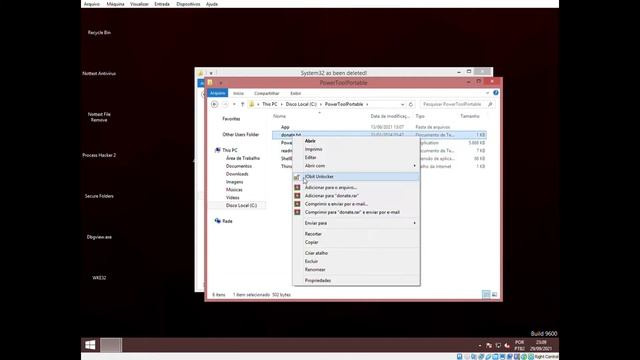Screen dimensions: 640x360
Task: Expand the ribbon with the chevron
Action: (487, 93)
